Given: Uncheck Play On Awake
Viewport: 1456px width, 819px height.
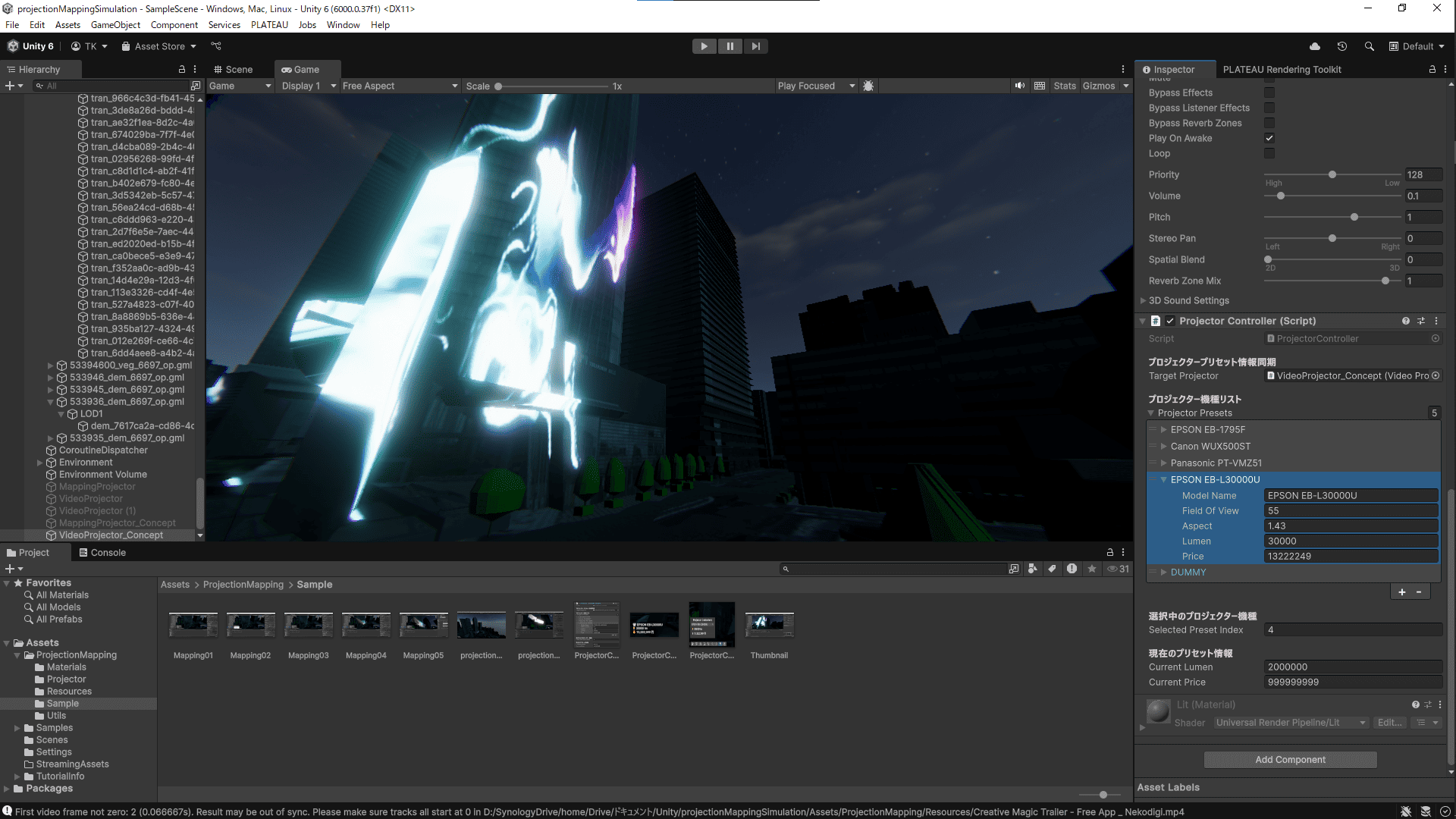Looking at the screenshot, I should click(x=1269, y=138).
